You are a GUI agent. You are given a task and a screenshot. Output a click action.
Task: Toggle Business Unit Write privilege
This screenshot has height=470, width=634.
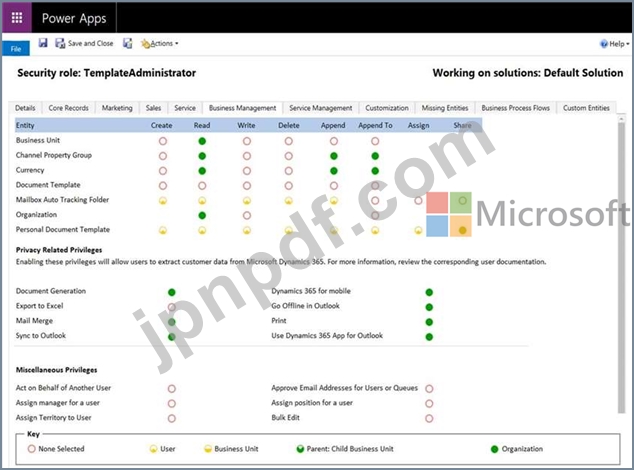[x=247, y=141]
